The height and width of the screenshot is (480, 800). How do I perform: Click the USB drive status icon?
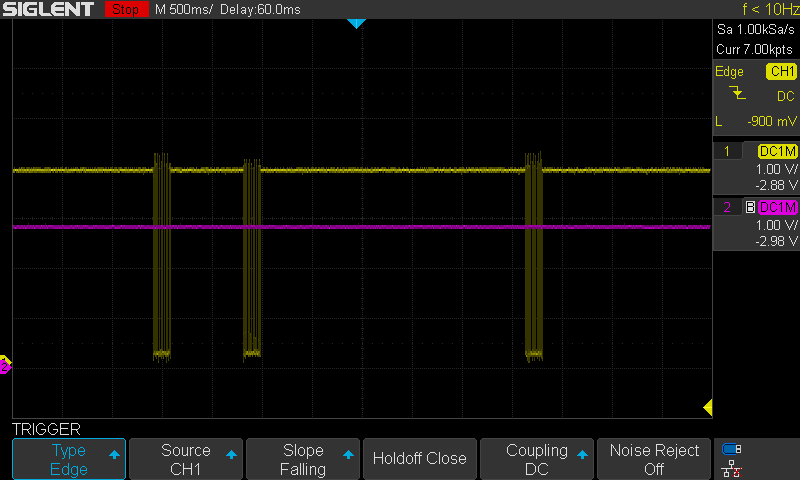pos(732,449)
